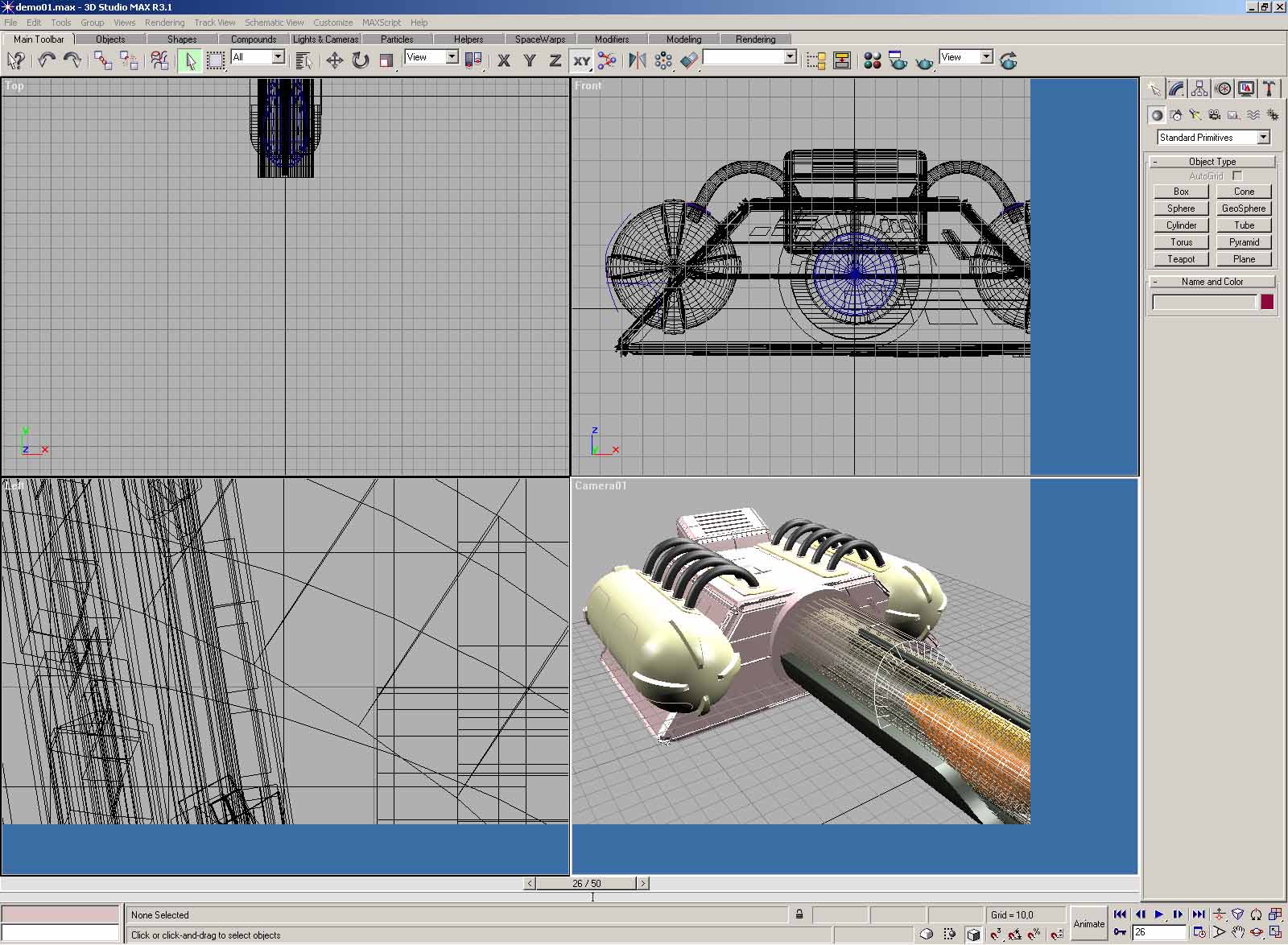Toggle the selection lock padlock
The width and height of the screenshot is (1288, 945).
point(799,914)
